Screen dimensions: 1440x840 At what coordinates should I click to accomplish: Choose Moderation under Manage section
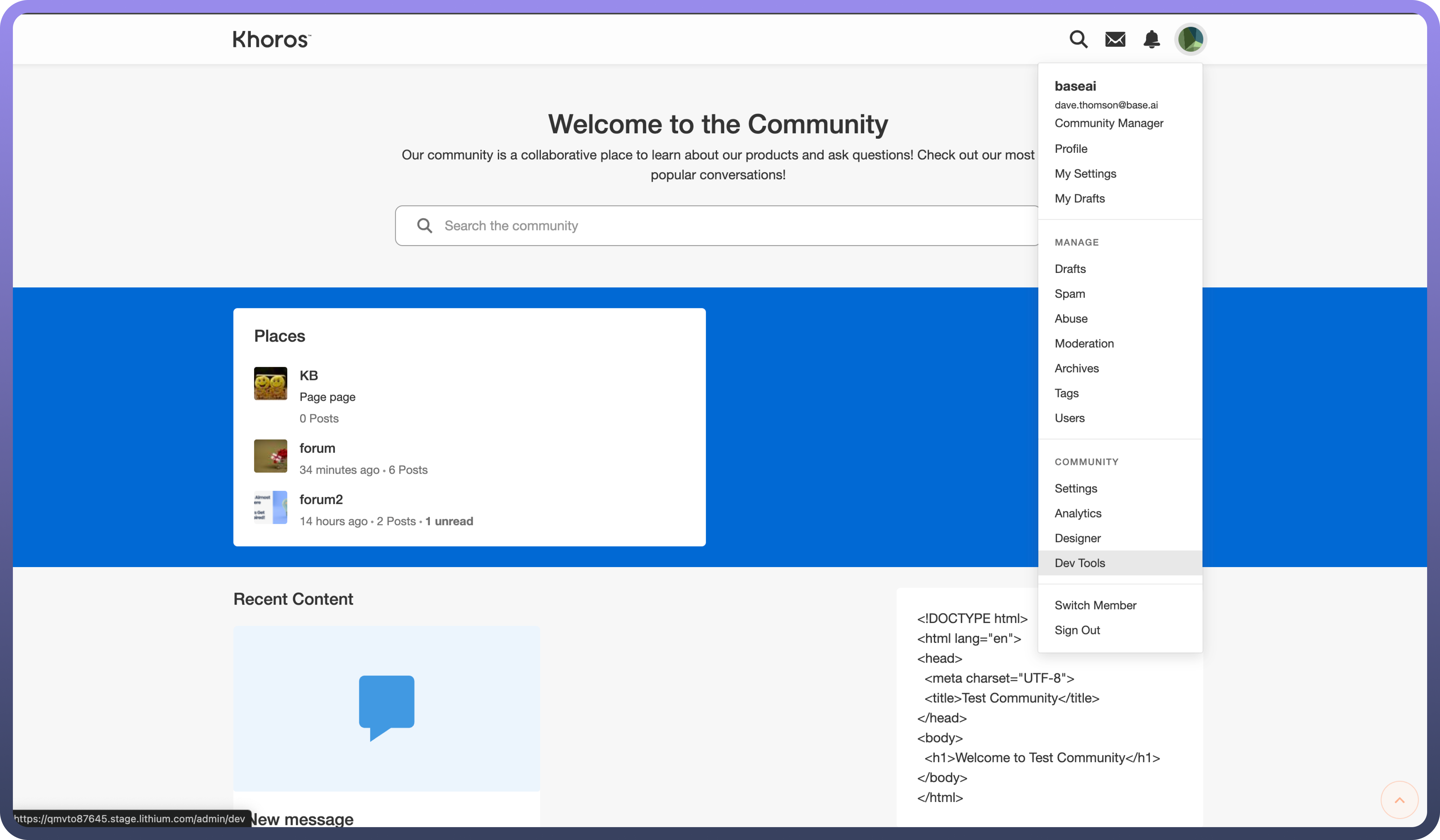click(1084, 343)
